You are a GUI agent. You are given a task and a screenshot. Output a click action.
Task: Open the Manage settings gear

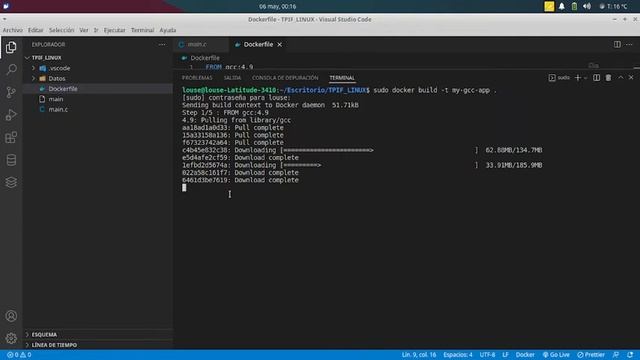(11, 338)
